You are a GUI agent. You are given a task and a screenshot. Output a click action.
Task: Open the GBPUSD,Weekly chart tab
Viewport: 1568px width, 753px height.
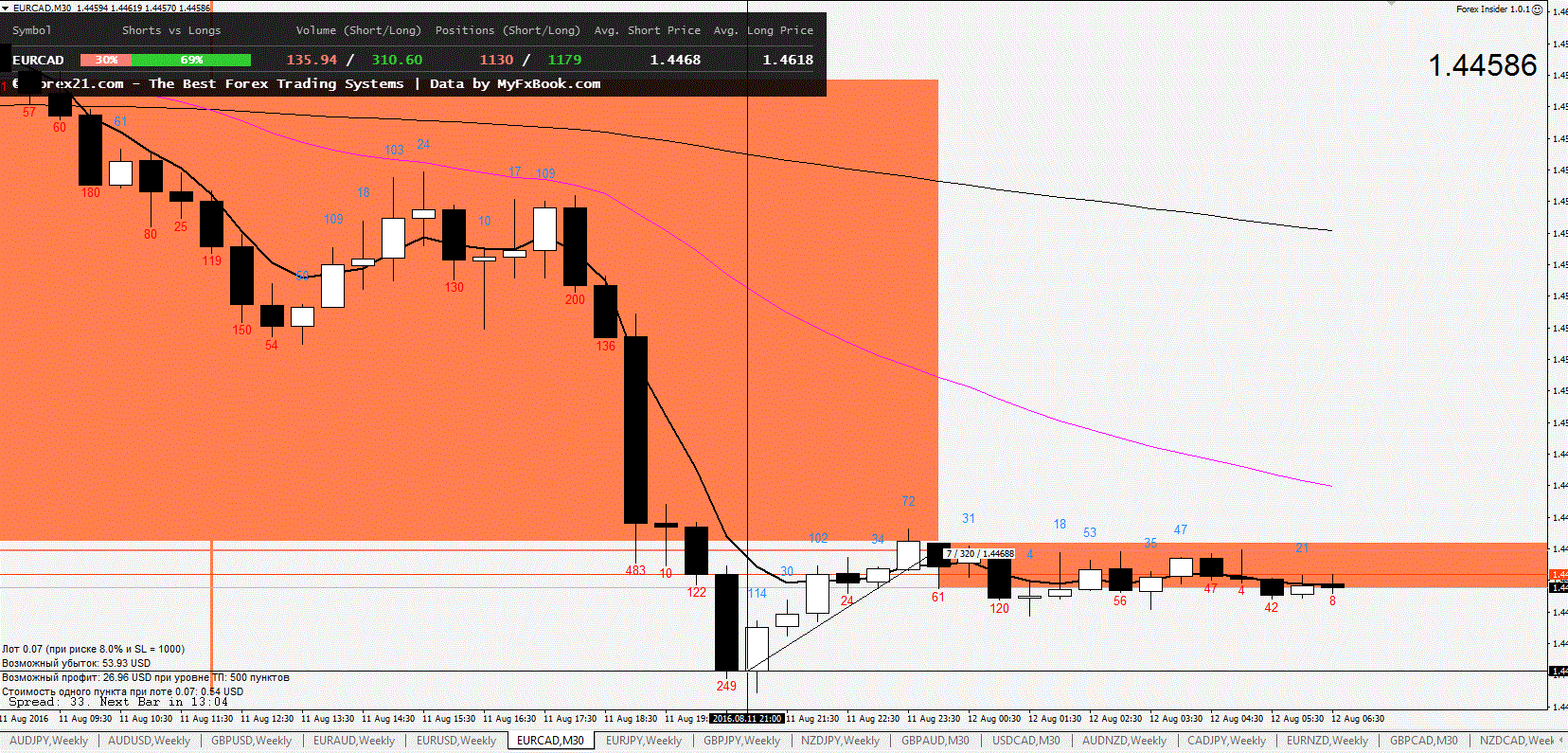pyautogui.click(x=251, y=741)
